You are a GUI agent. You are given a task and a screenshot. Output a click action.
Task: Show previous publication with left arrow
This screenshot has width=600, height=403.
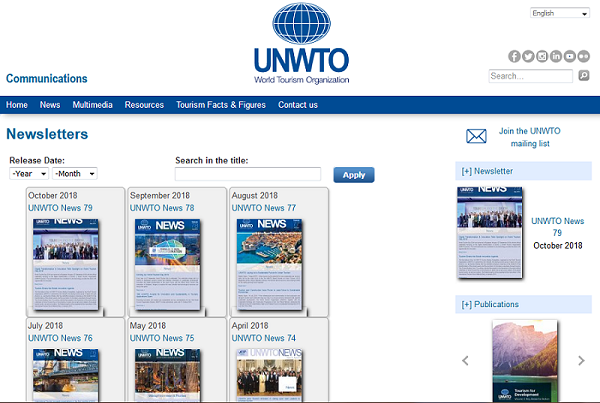[465, 361]
